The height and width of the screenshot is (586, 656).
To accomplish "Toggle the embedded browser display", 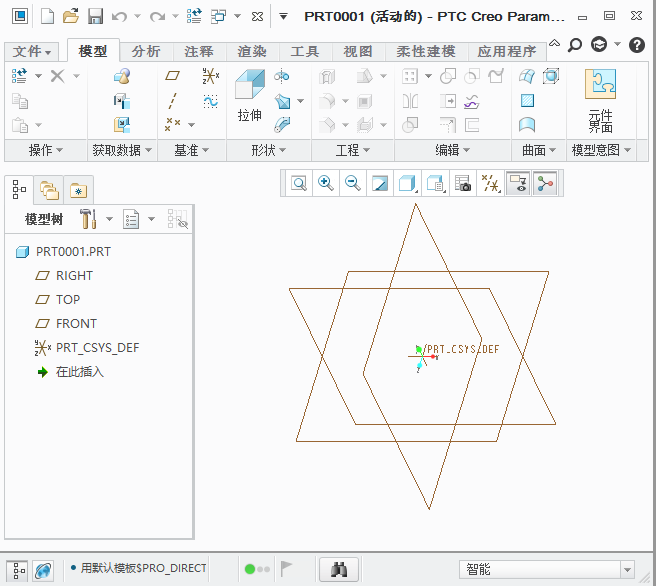I will click(43, 571).
